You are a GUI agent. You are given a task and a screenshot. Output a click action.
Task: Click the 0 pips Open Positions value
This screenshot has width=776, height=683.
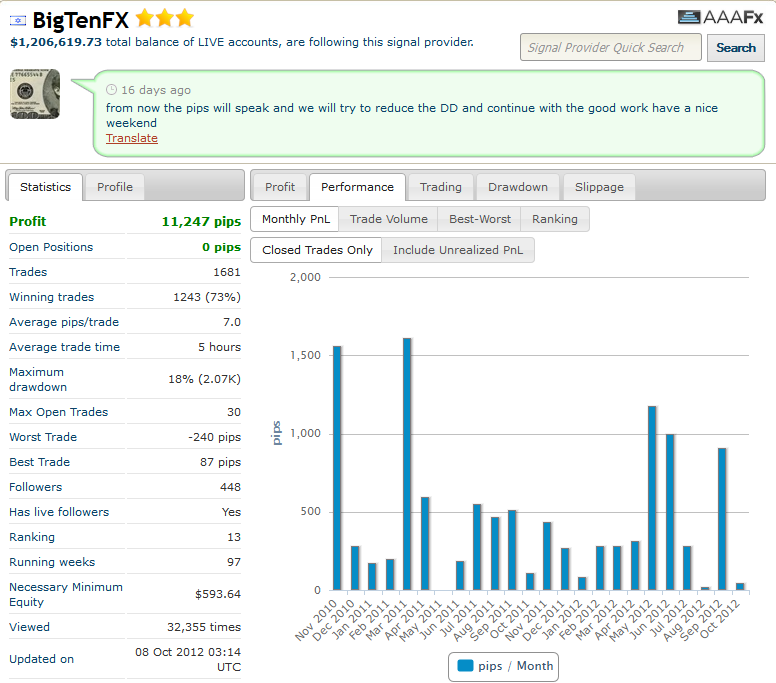221,247
